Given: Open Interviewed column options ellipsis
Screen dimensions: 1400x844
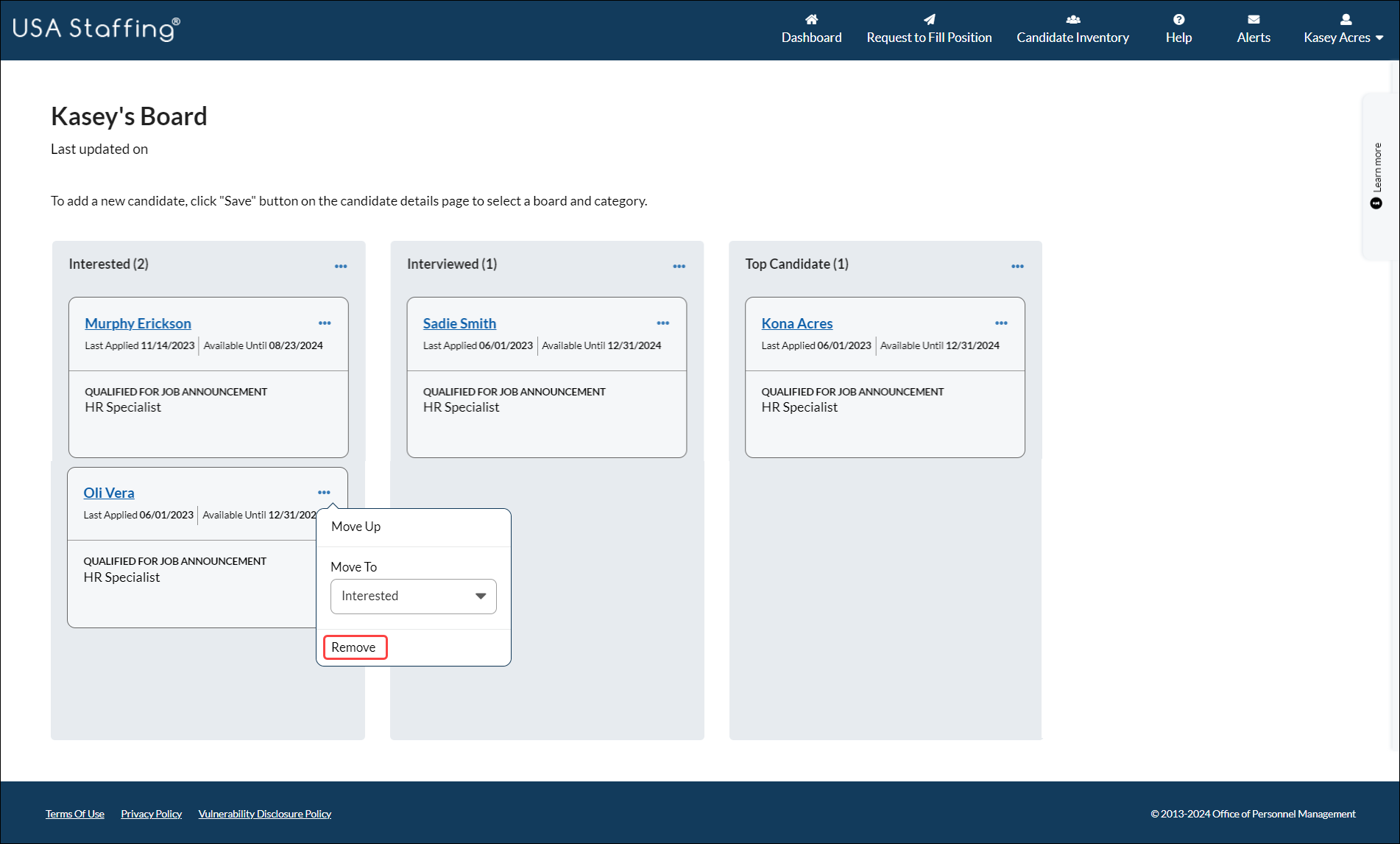Looking at the screenshot, I should pos(679,266).
